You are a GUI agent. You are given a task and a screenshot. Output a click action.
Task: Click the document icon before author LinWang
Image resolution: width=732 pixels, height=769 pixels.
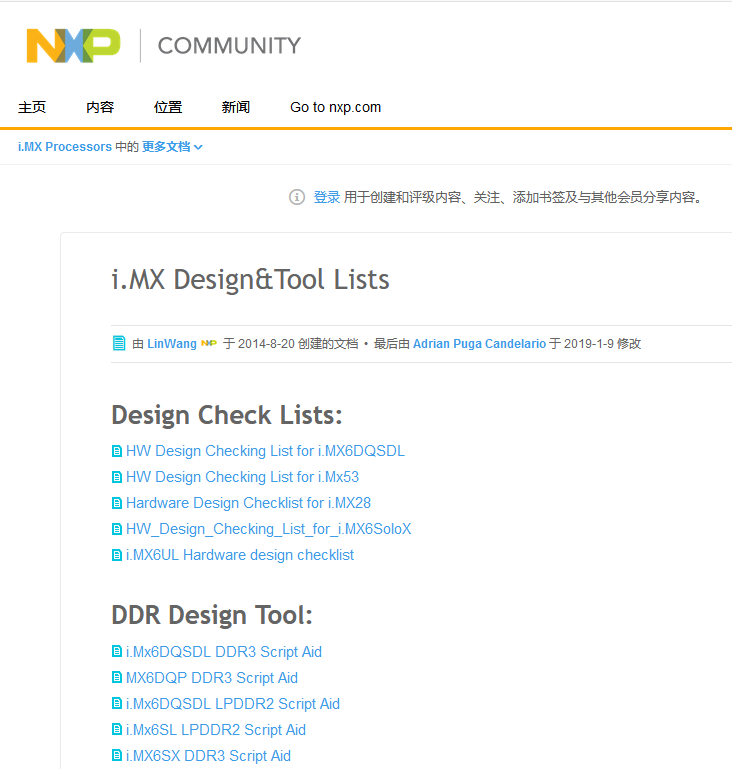click(119, 343)
